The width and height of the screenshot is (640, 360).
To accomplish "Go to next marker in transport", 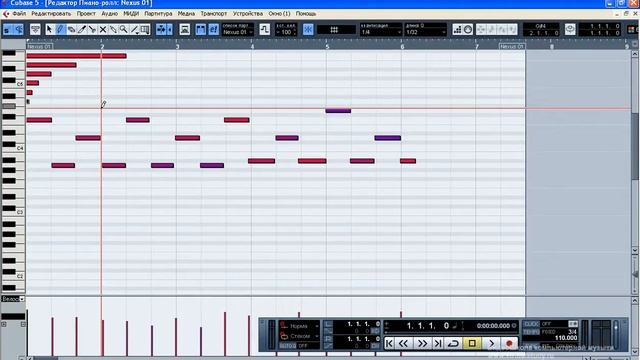I will [438, 344].
